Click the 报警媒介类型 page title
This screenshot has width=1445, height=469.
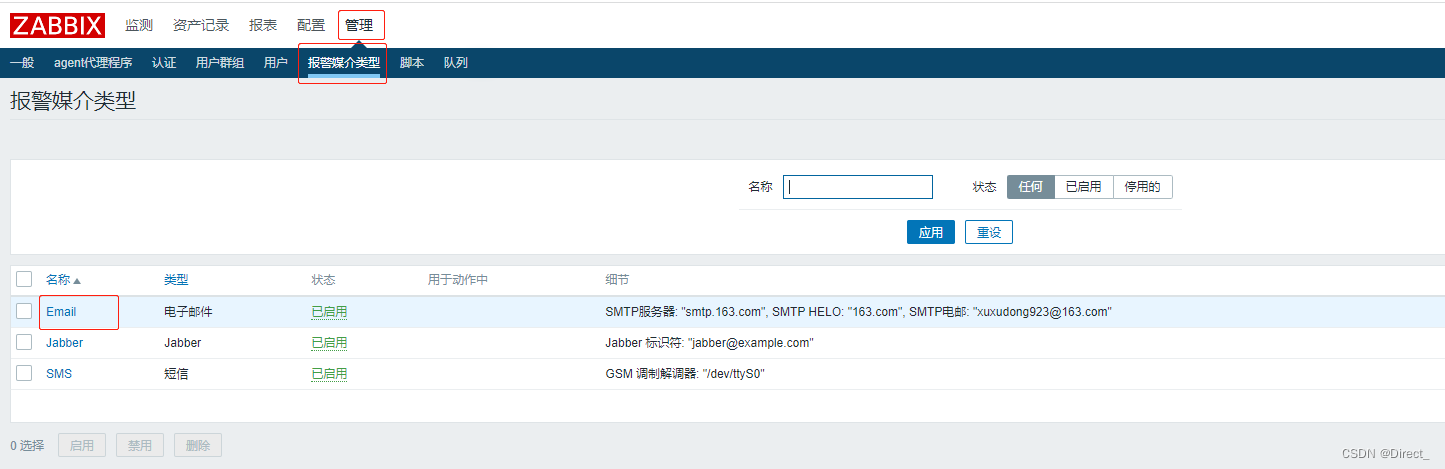coord(72,101)
